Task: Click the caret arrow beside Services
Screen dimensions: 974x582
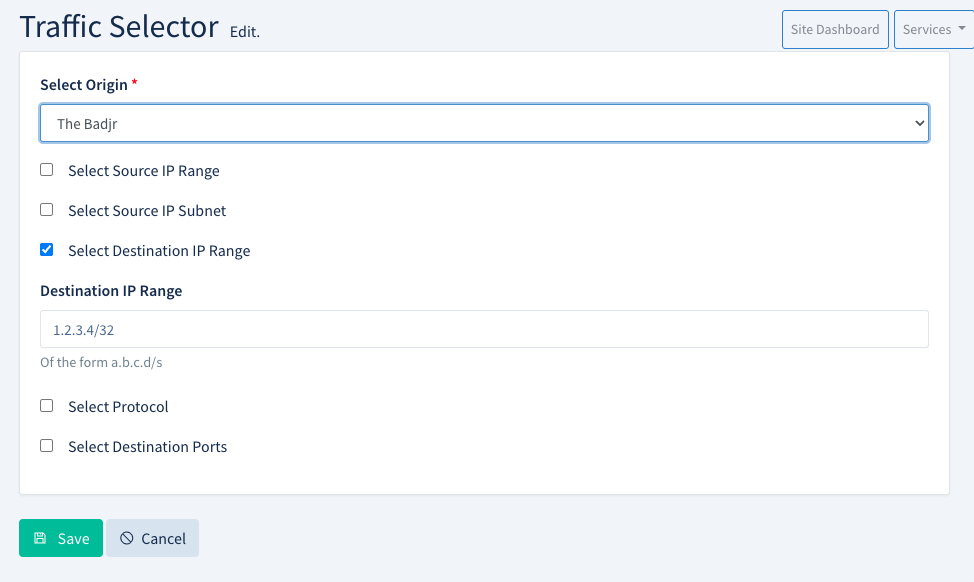Action: pyautogui.click(x=961, y=29)
